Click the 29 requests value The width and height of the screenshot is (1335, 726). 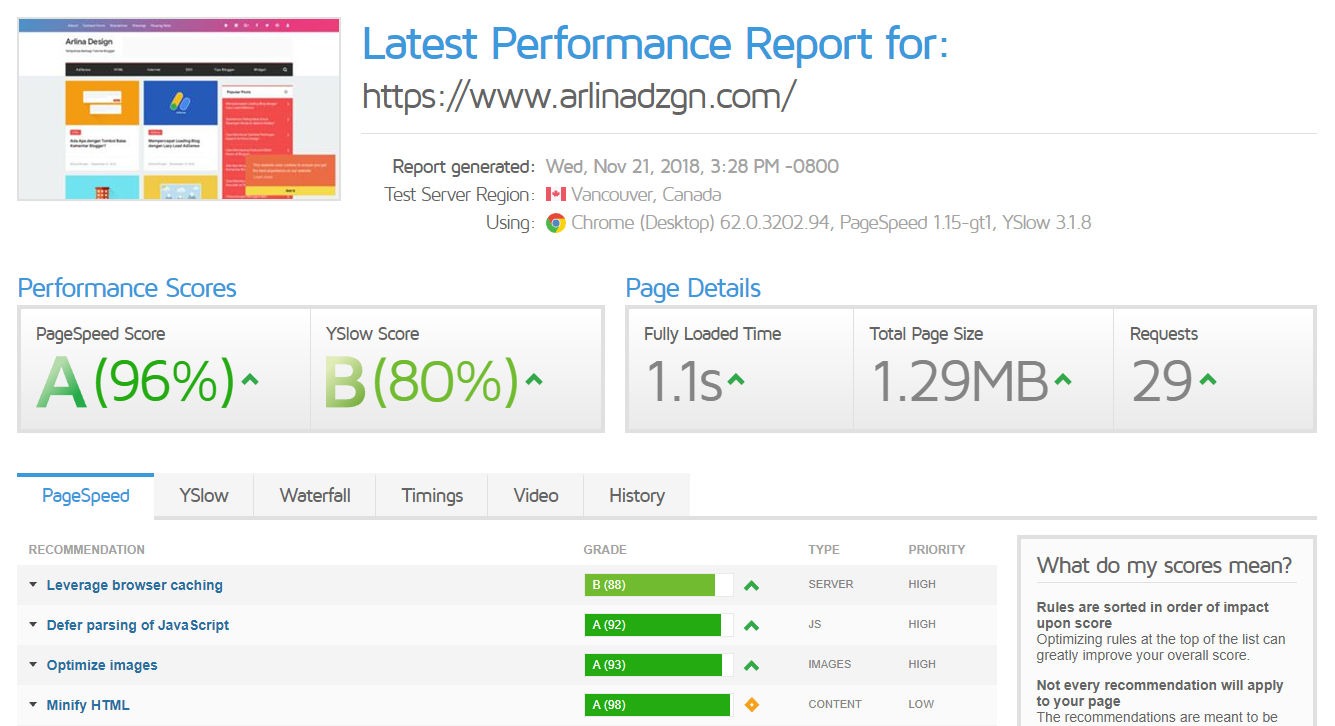point(1162,381)
